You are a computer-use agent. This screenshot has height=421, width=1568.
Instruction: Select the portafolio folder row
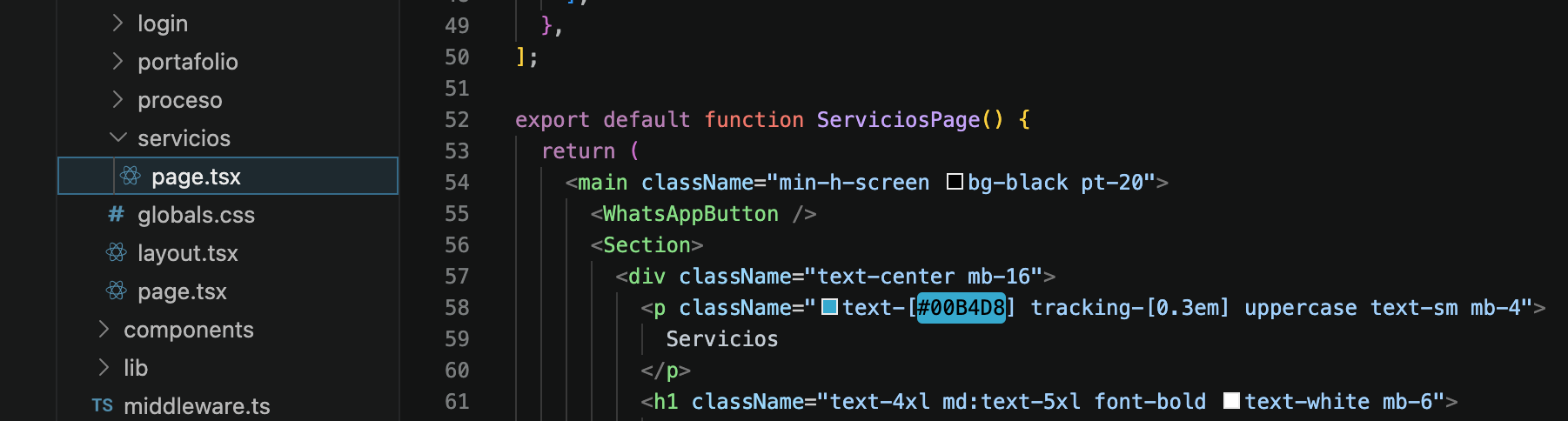click(228, 62)
